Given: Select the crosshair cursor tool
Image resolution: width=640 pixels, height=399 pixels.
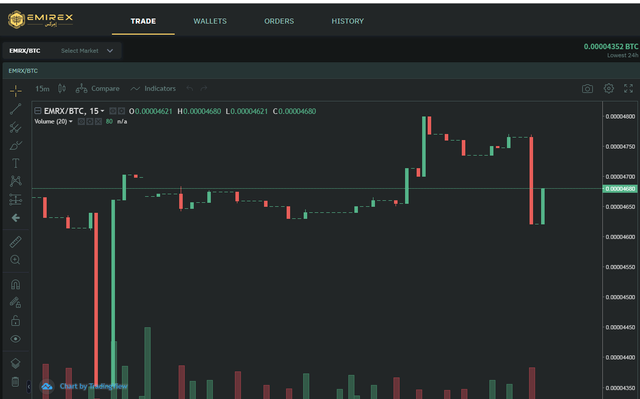Looking at the screenshot, I should (x=16, y=91).
